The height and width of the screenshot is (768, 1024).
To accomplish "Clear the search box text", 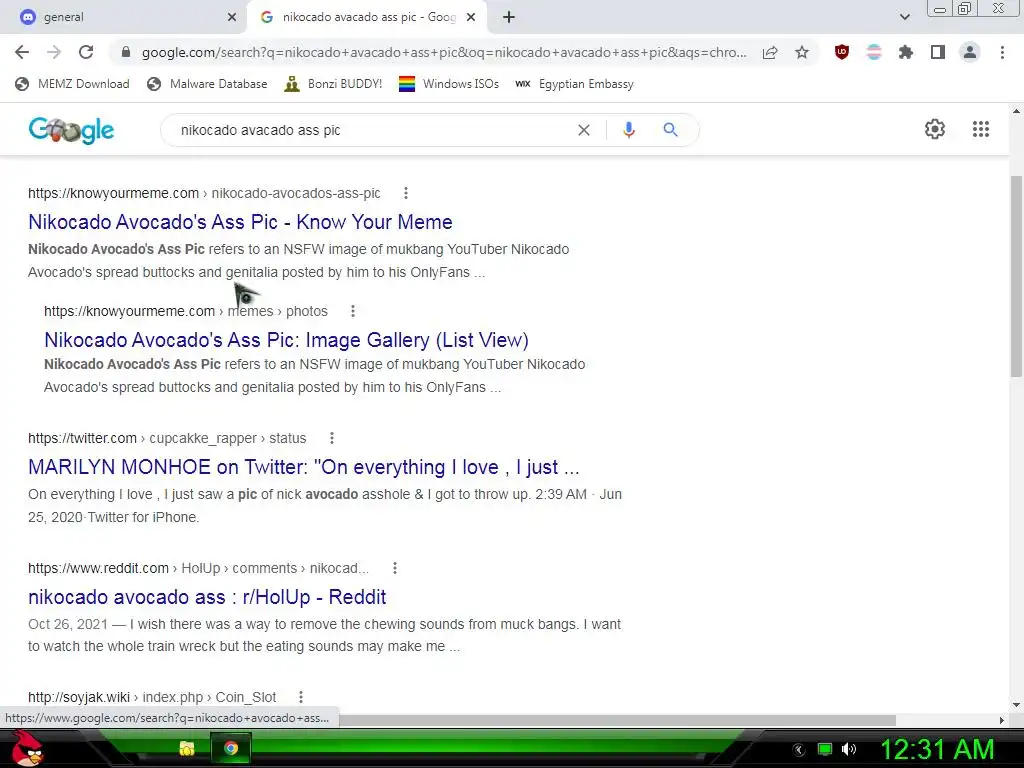I will pos(584,130).
